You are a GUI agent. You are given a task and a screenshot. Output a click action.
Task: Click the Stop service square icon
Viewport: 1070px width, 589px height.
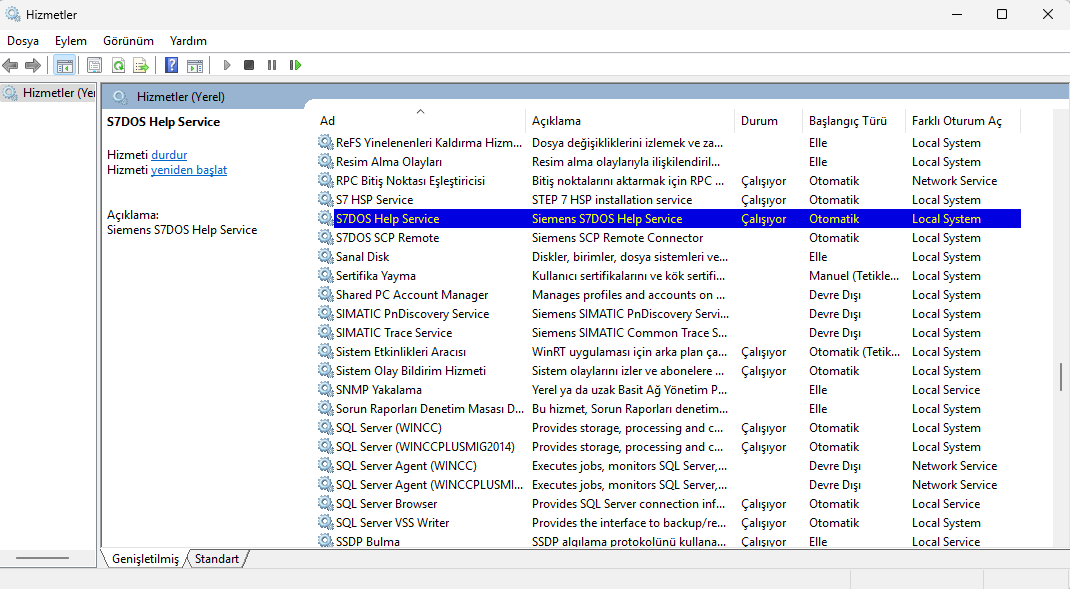coord(249,66)
